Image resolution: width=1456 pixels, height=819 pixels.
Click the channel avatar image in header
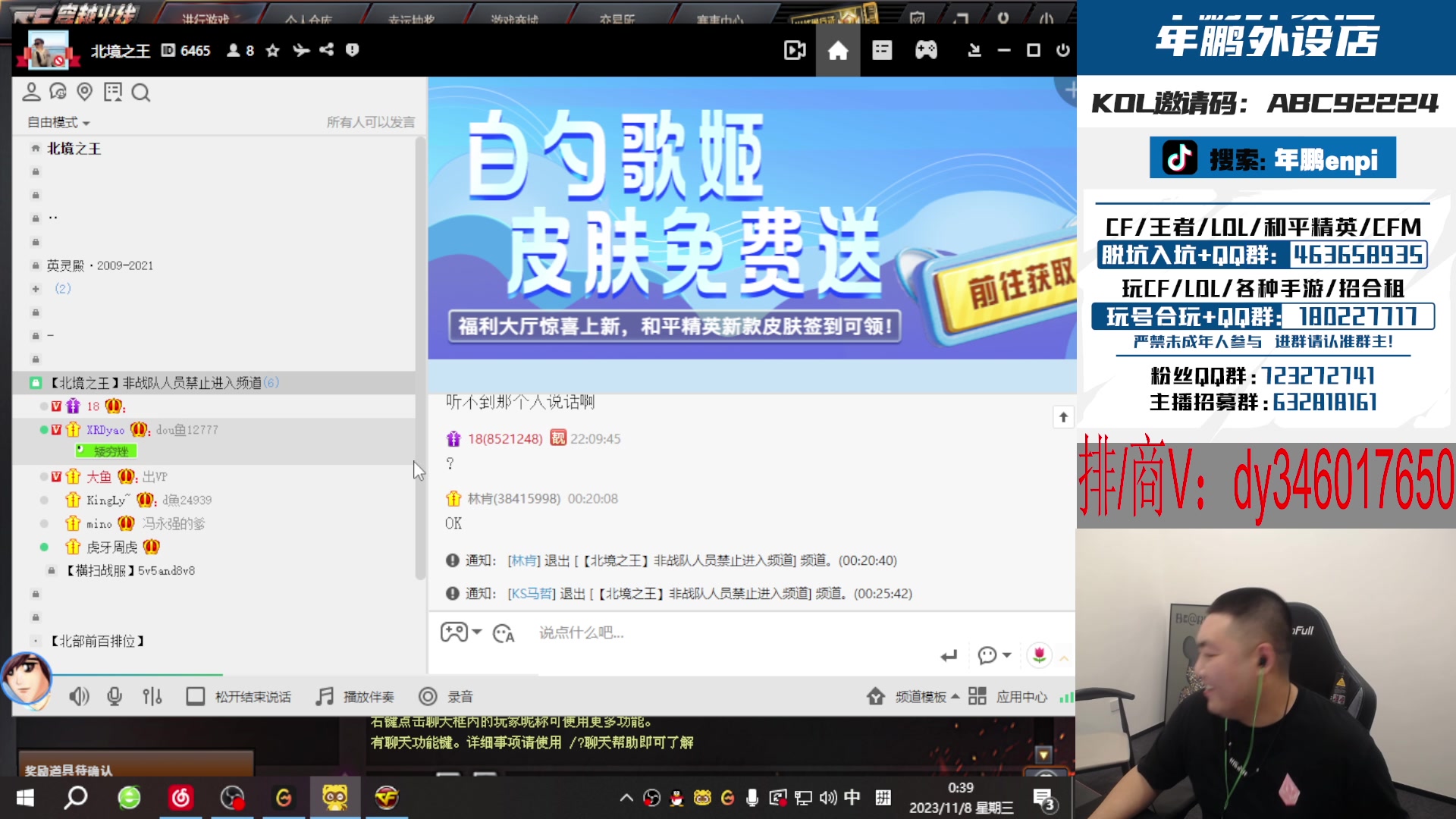pos(48,50)
